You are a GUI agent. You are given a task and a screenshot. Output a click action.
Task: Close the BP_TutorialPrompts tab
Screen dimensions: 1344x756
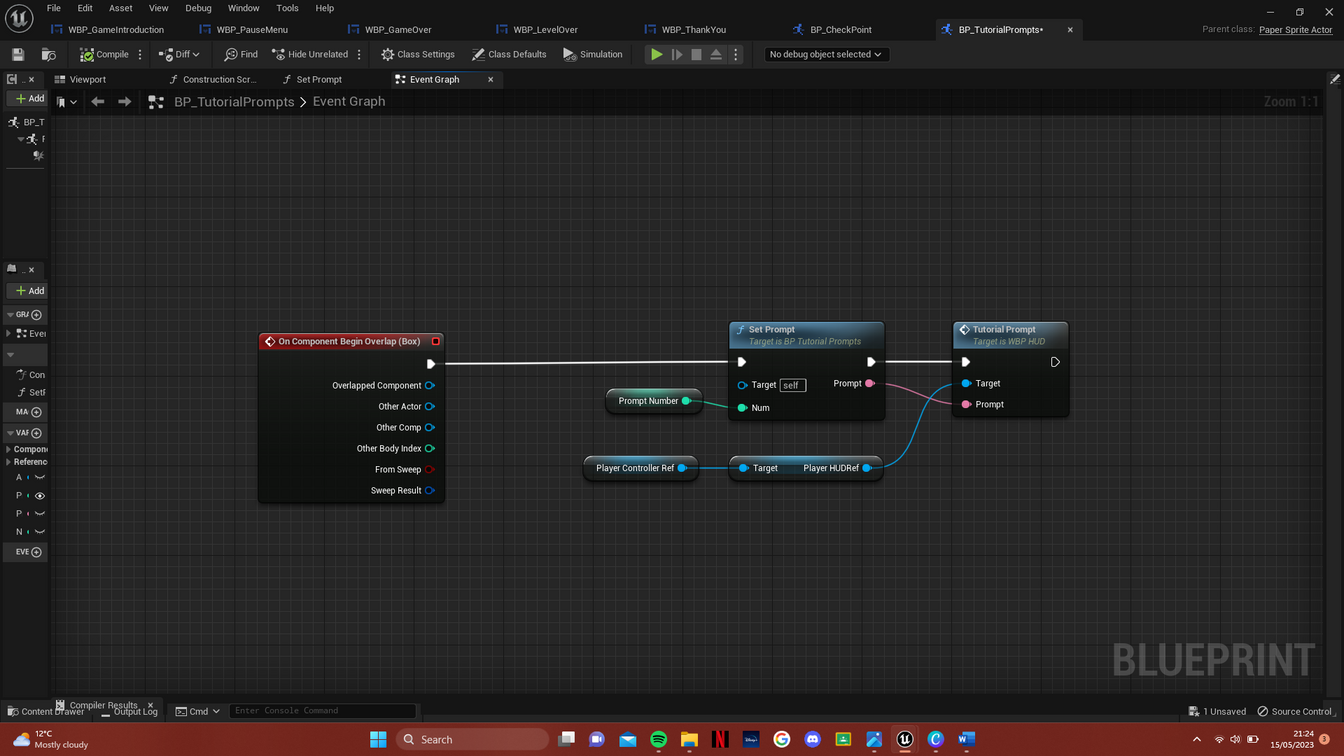[x=1070, y=30]
